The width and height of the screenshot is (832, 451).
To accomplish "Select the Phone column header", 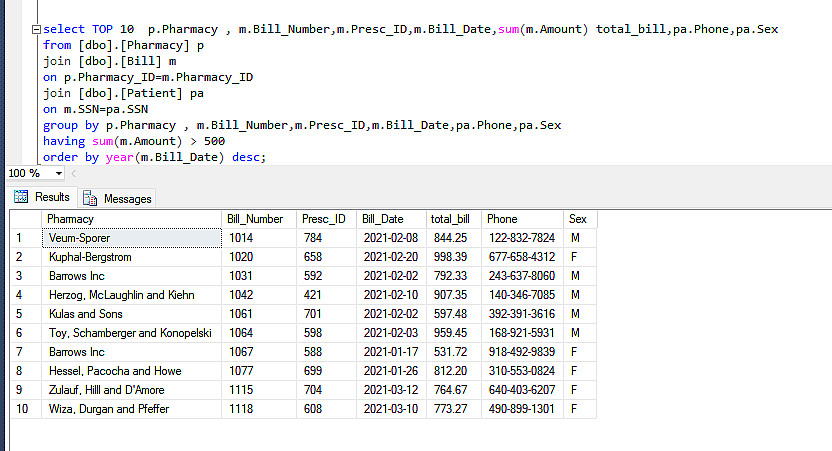I will pyautogui.click(x=523, y=219).
